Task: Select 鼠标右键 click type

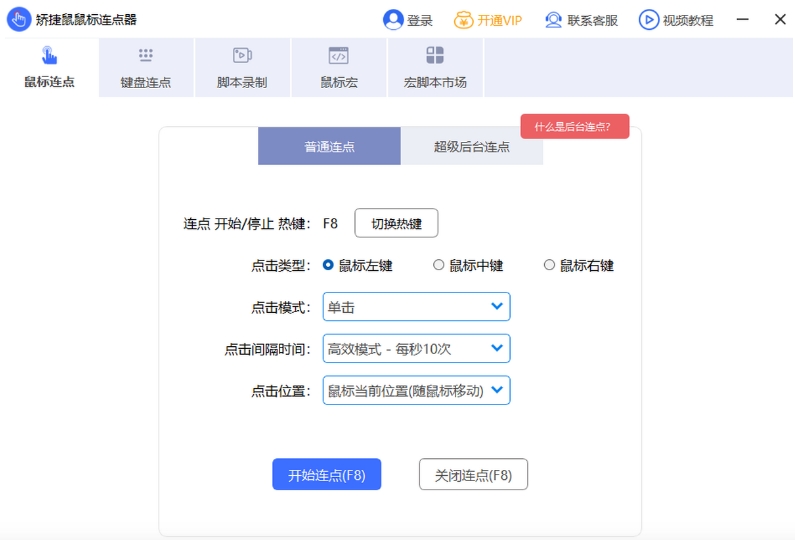Action: point(549,265)
